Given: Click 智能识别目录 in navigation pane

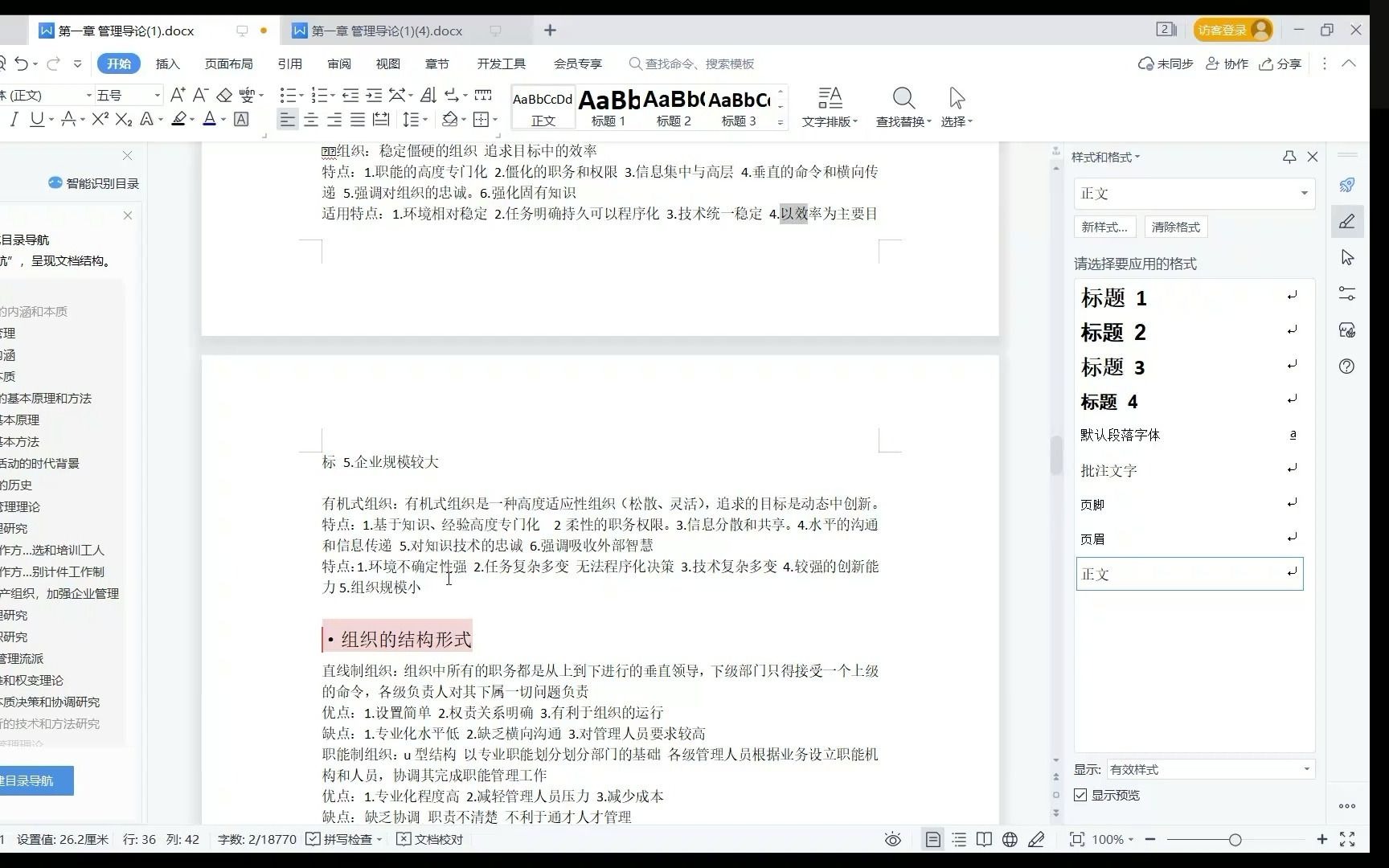Looking at the screenshot, I should tap(94, 183).
